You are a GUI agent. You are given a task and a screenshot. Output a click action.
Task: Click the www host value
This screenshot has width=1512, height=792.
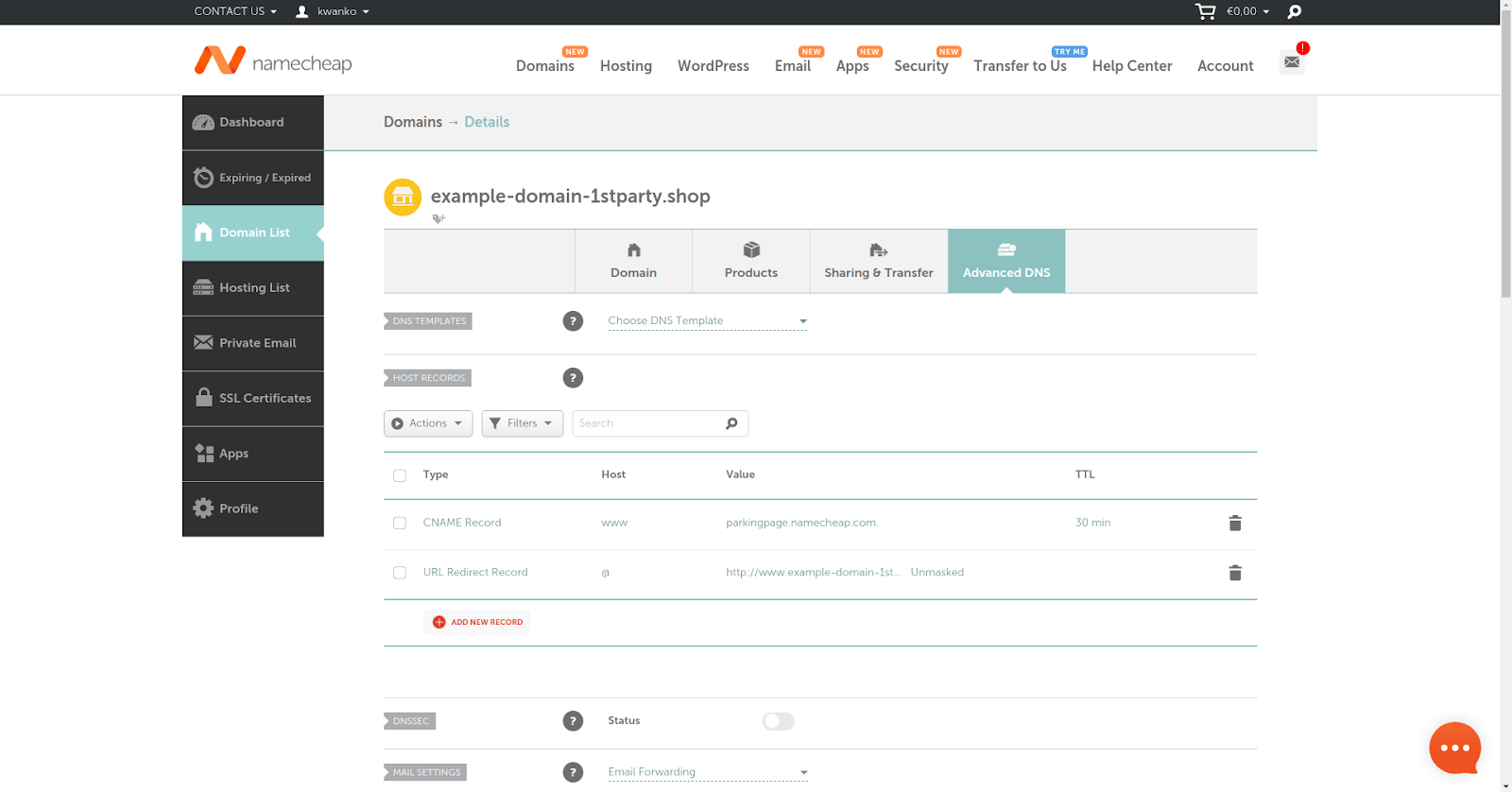coord(614,523)
